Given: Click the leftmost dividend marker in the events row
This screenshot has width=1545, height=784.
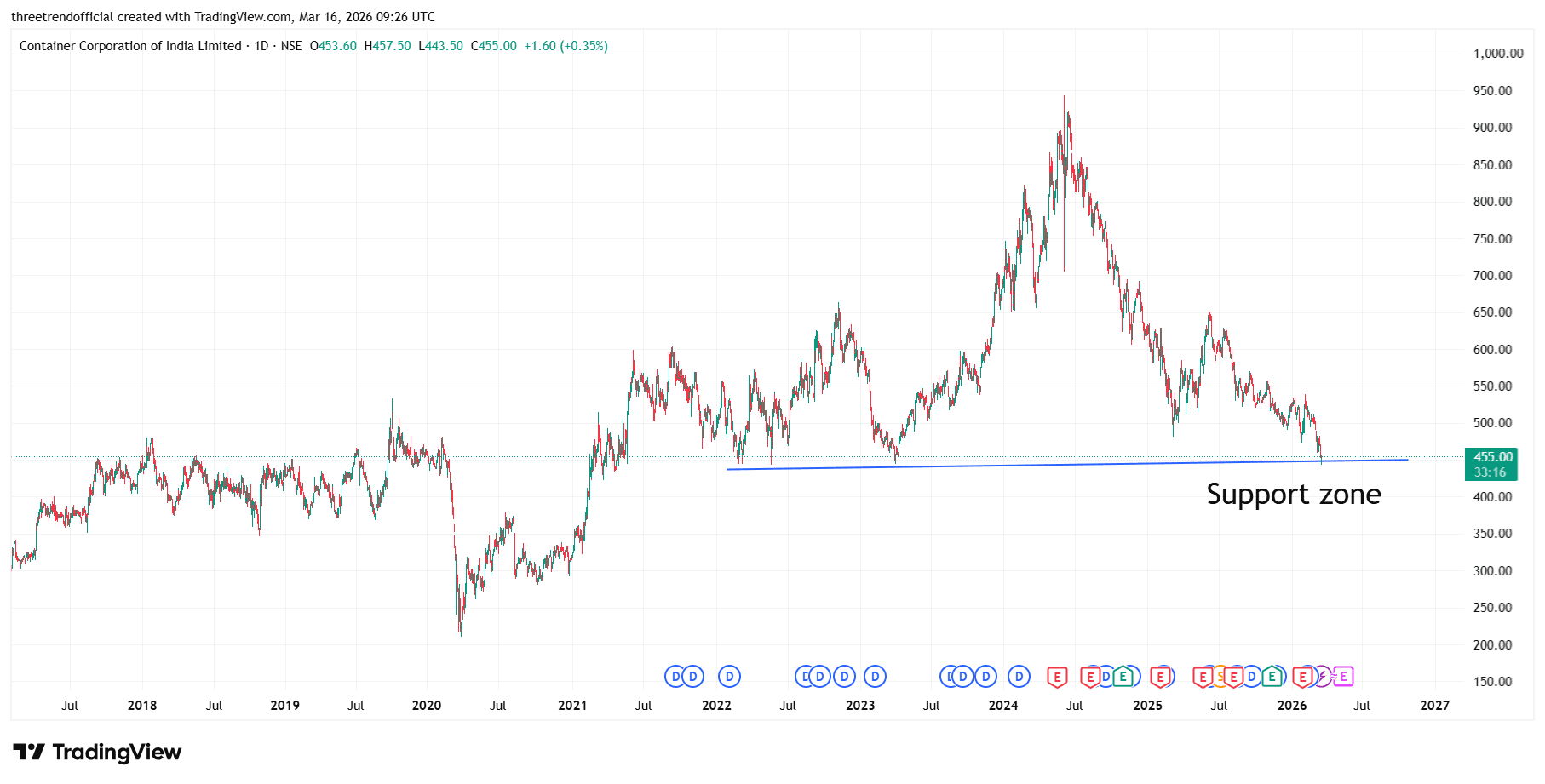Looking at the screenshot, I should (675, 677).
